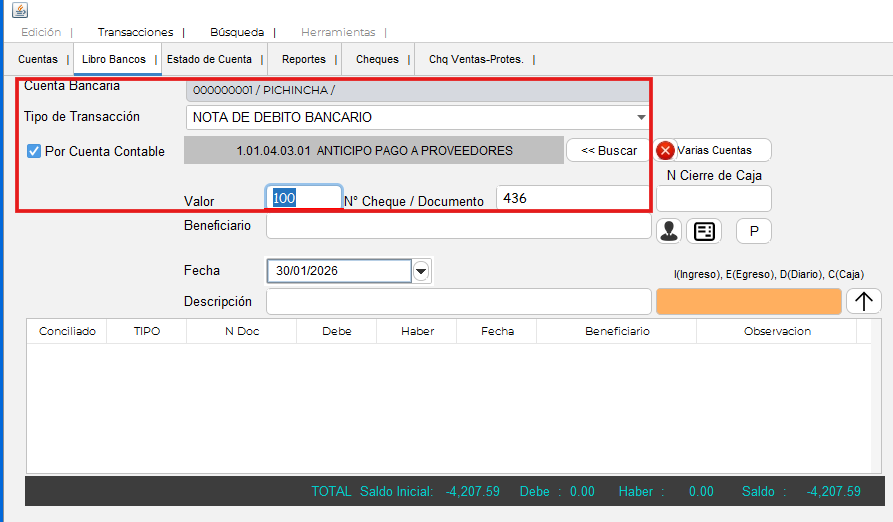
Task: Click the red X Varias Cuentas icon
Action: tap(665, 150)
